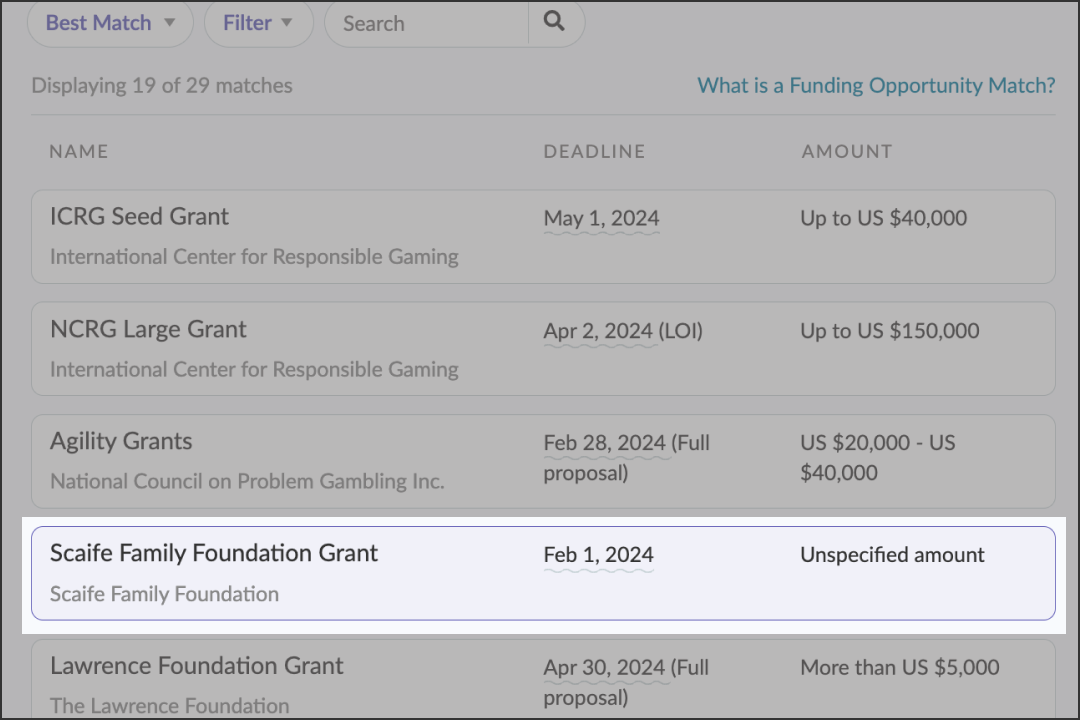The height and width of the screenshot is (720, 1080).
Task: Expand the Filter dropdown
Action: [258, 23]
